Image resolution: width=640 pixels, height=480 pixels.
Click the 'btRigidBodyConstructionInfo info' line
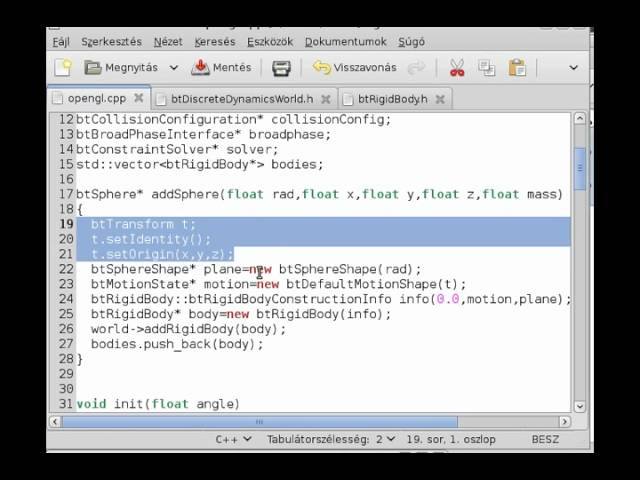pyautogui.click(x=331, y=299)
